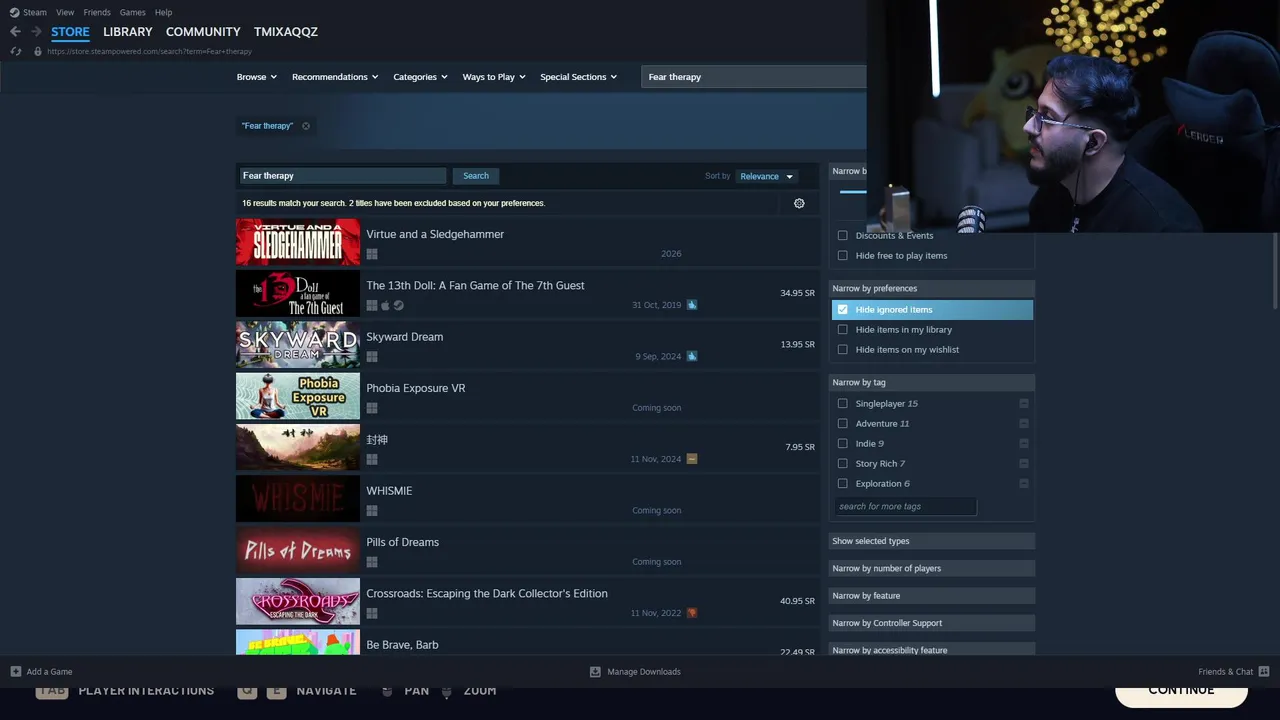This screenshot has height=720, width=1280.
Task: Click the padlock icon beside the URL
Action: [x=38, y=51]
